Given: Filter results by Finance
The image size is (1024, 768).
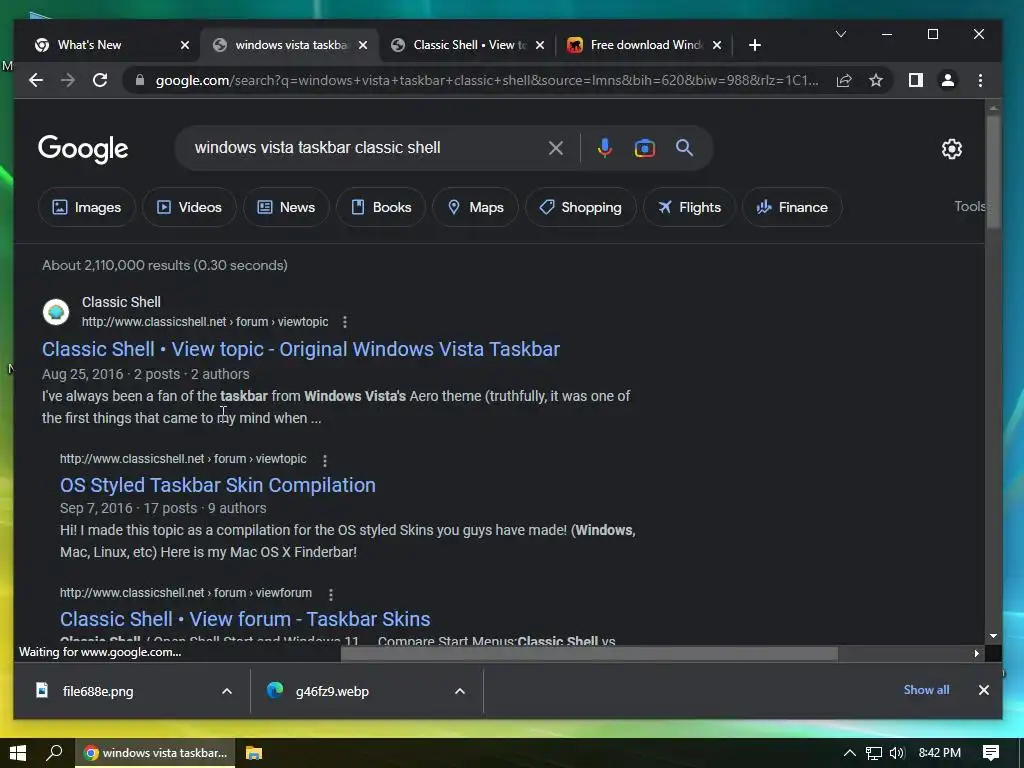Looking at the screenshot, I should [792, 207].
